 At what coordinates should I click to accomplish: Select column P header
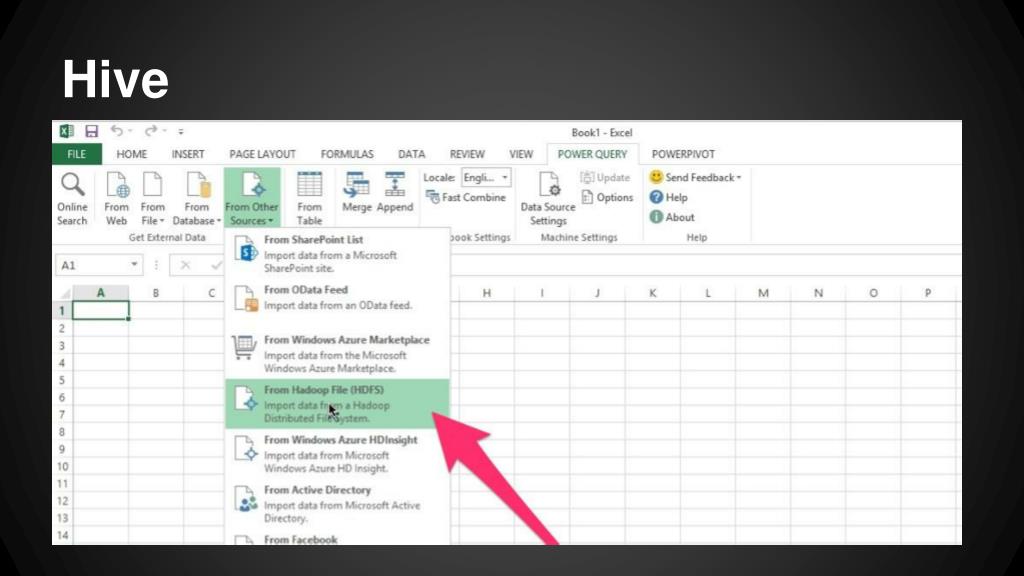tap(928, 293)
